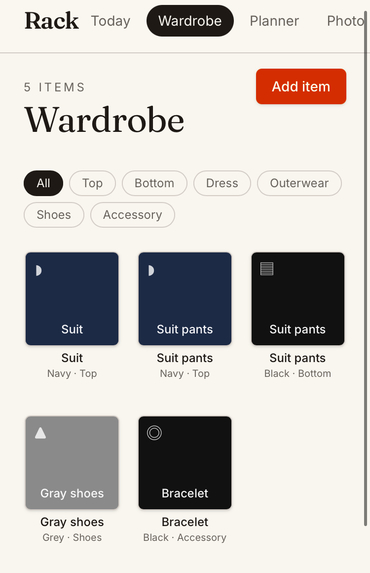Open the navy Suit item thumbnail

[x=72, y=299]
